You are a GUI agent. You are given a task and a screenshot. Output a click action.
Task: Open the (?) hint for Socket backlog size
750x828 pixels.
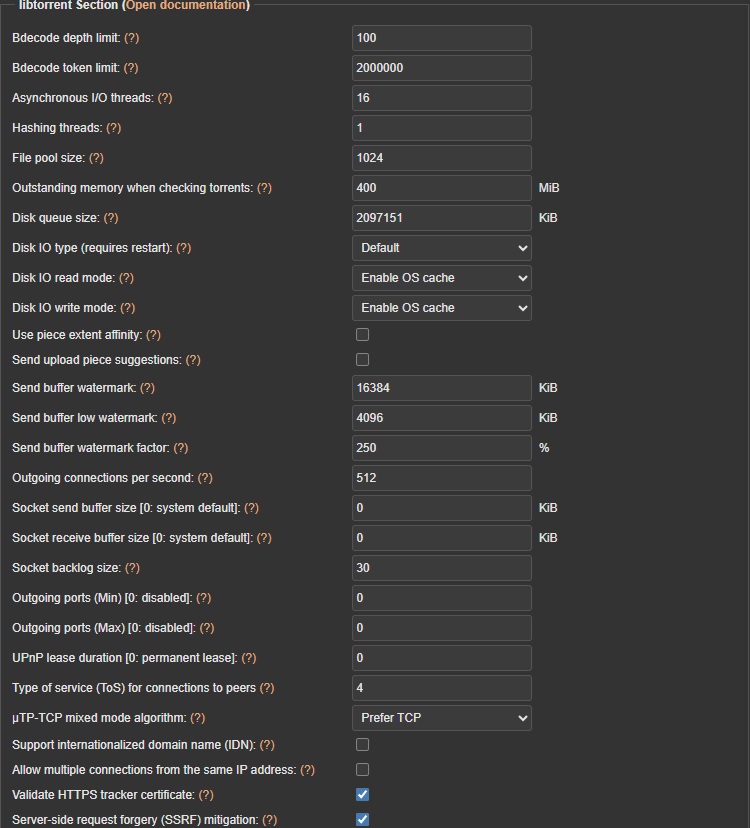132,568
